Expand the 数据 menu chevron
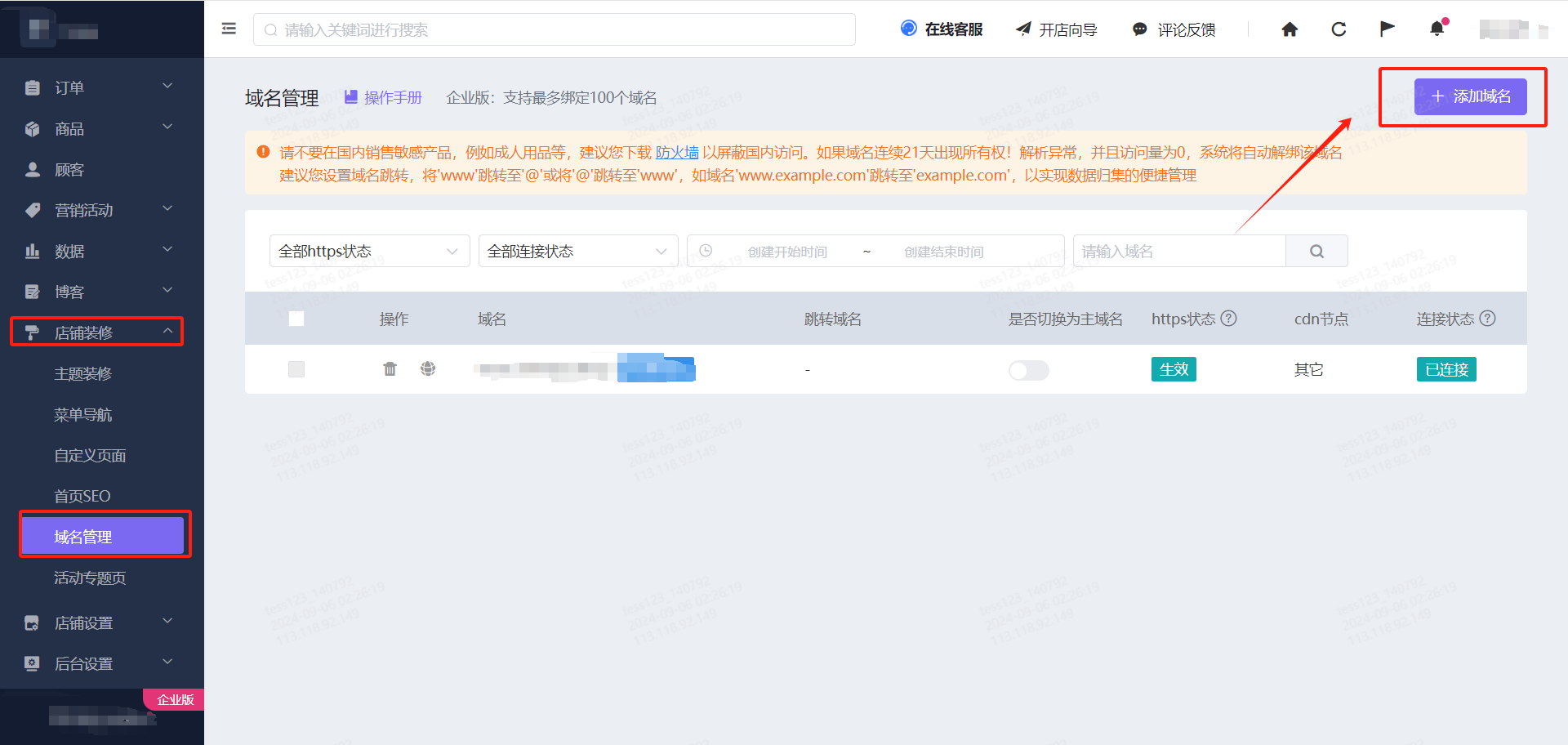This screenshot has width=1568, height=745. click(167, 249)
